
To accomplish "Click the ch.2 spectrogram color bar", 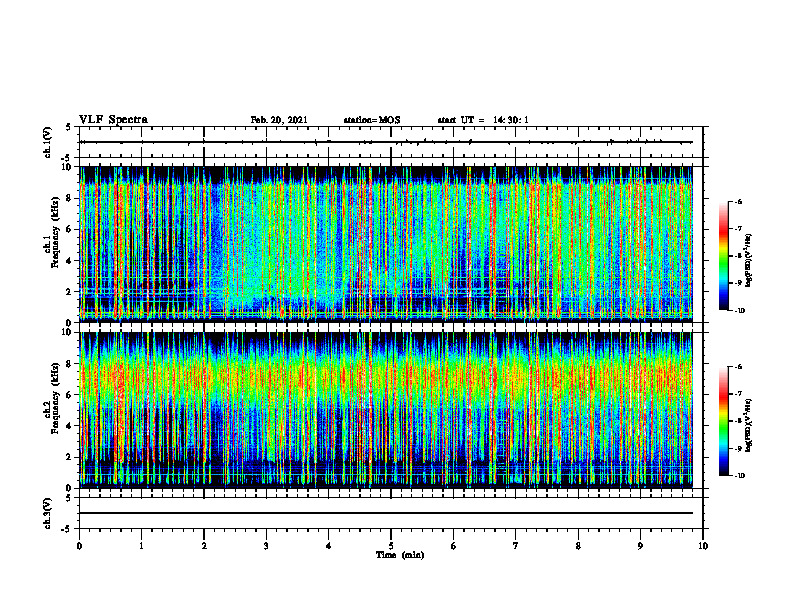I will (723, 421).
